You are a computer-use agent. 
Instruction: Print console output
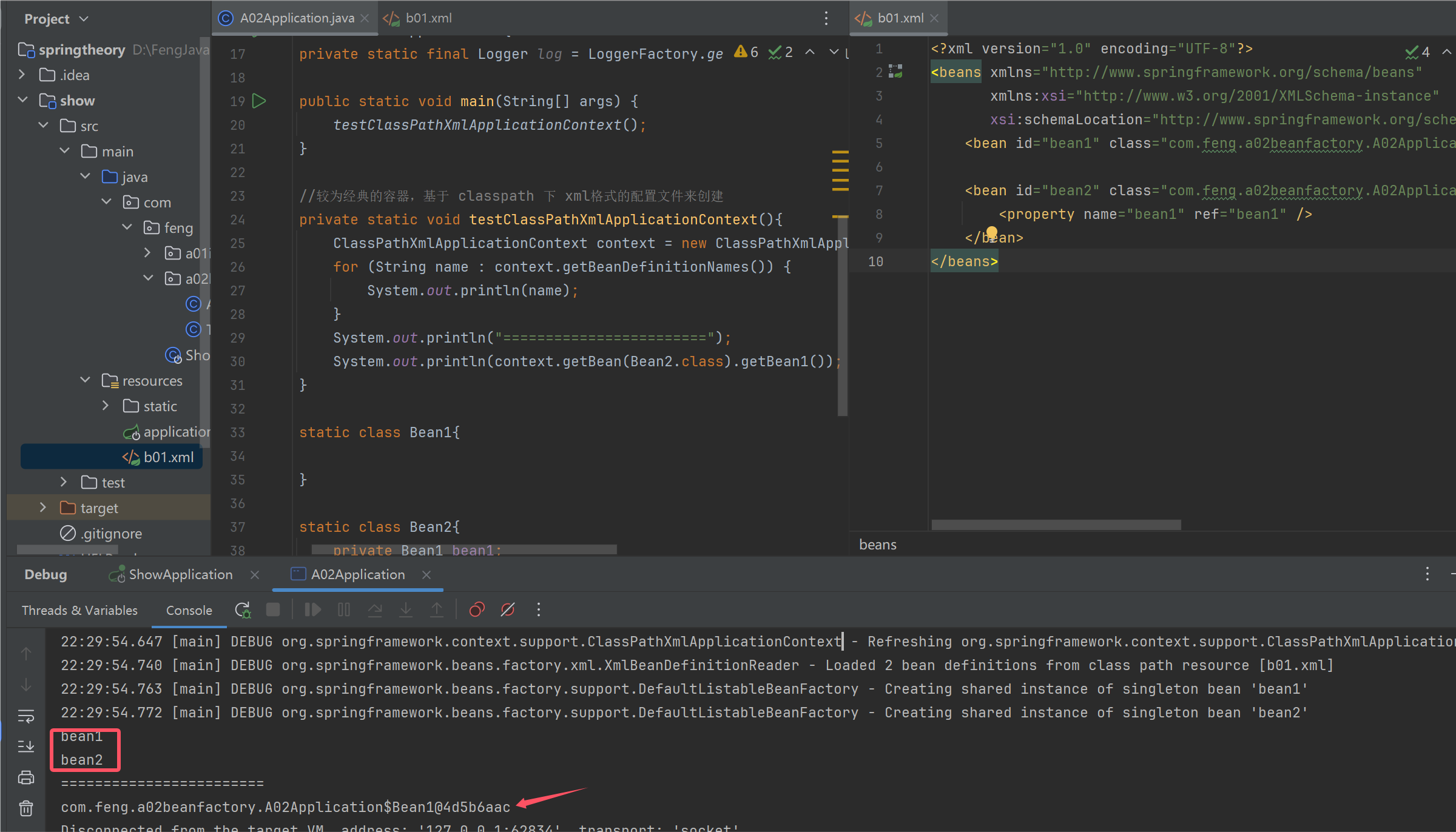pos(26,777)
